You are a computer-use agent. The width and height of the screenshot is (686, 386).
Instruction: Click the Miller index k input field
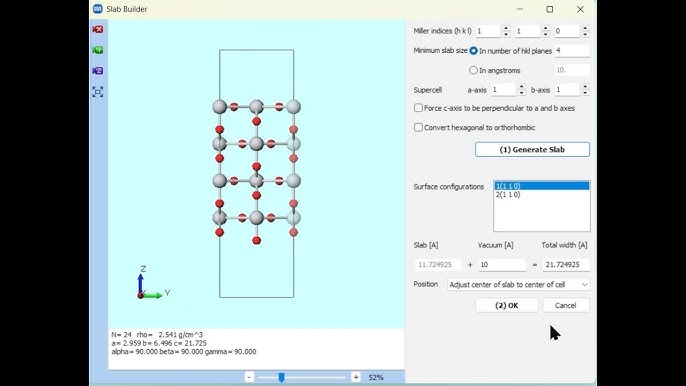tap(528, 31)
